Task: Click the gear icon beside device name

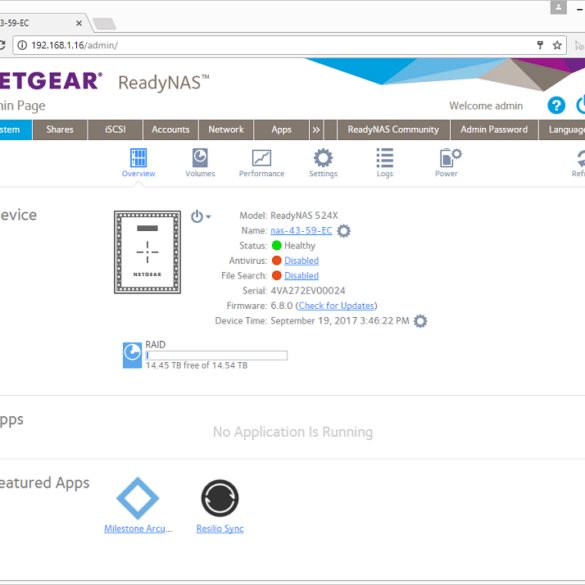Action: [344, 231]
